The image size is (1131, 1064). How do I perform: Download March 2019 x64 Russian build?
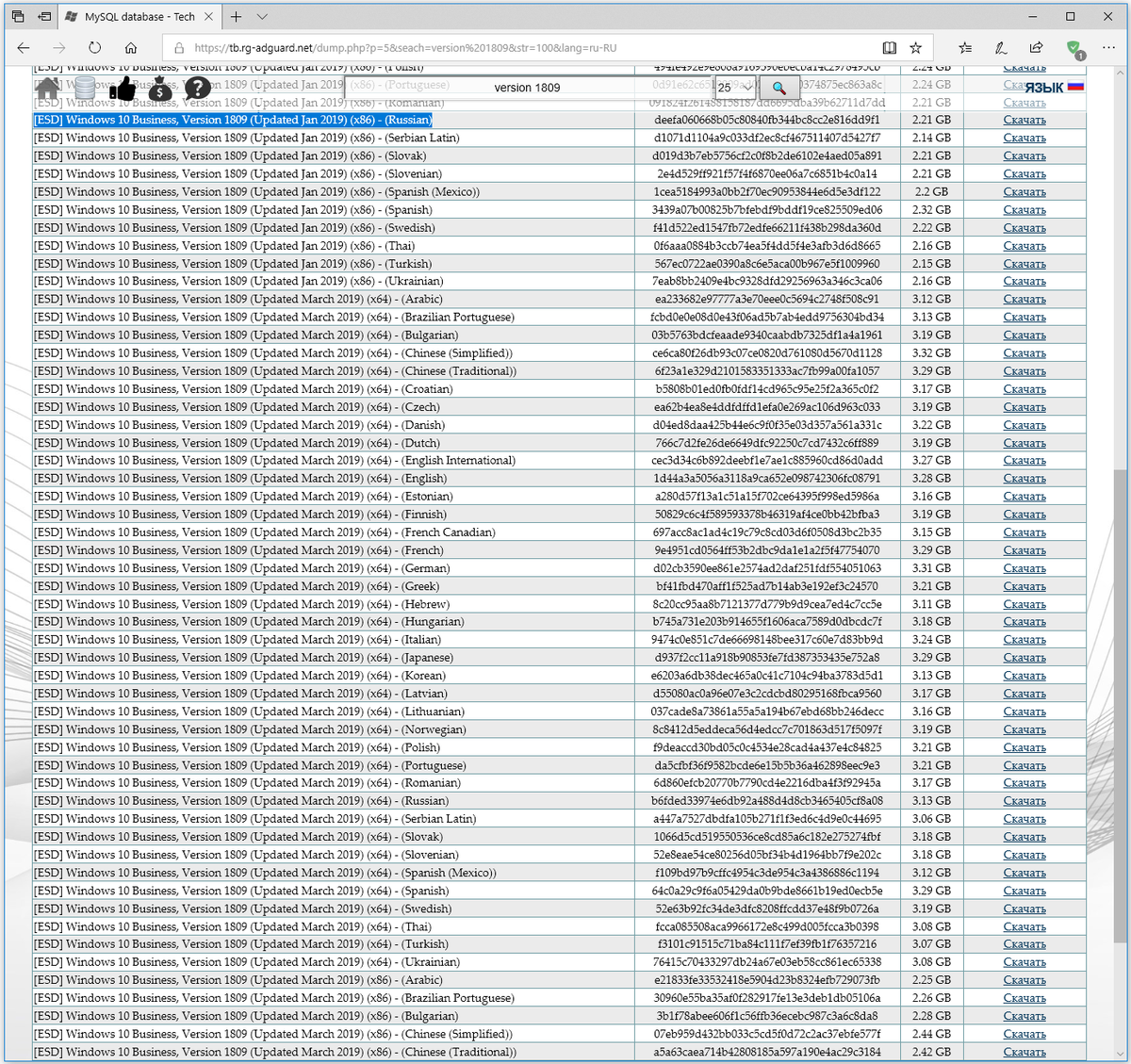[x=1024, y=801]
